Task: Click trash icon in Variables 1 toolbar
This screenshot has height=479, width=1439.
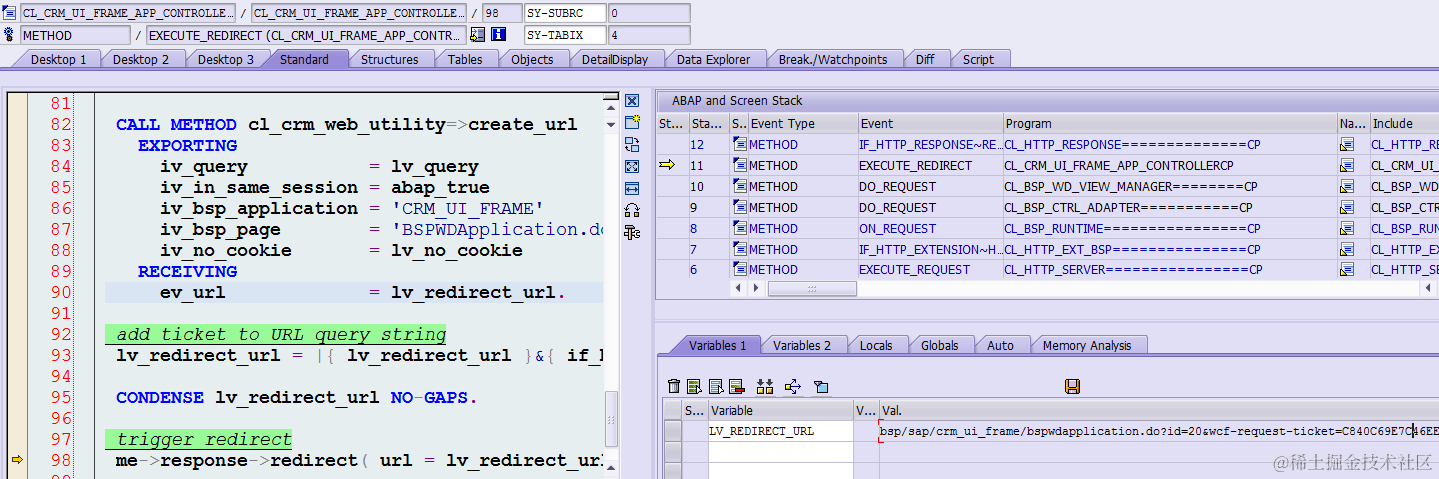Action: tap(674, 386)
